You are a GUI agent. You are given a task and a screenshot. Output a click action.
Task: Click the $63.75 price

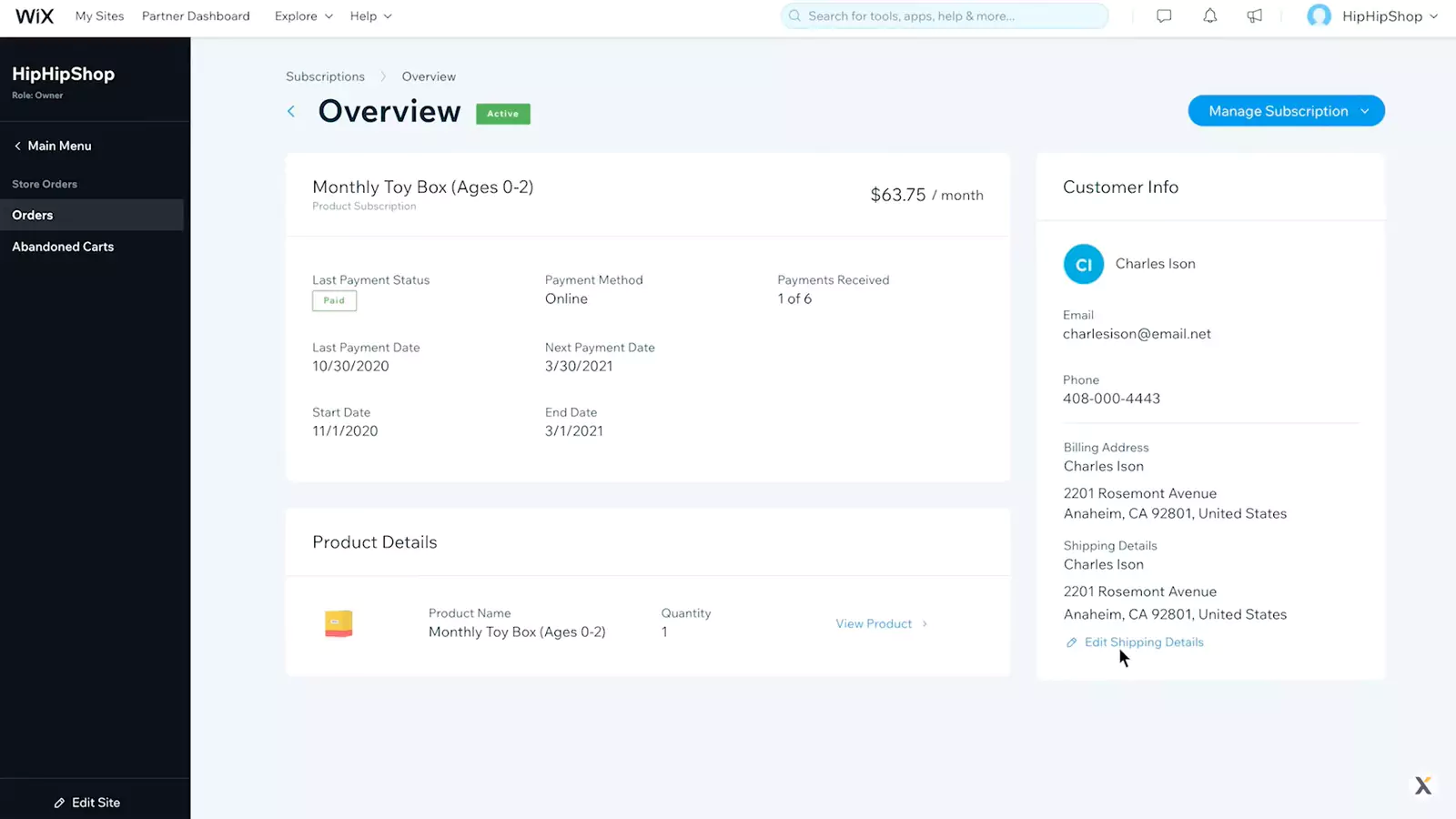(897, 195)
